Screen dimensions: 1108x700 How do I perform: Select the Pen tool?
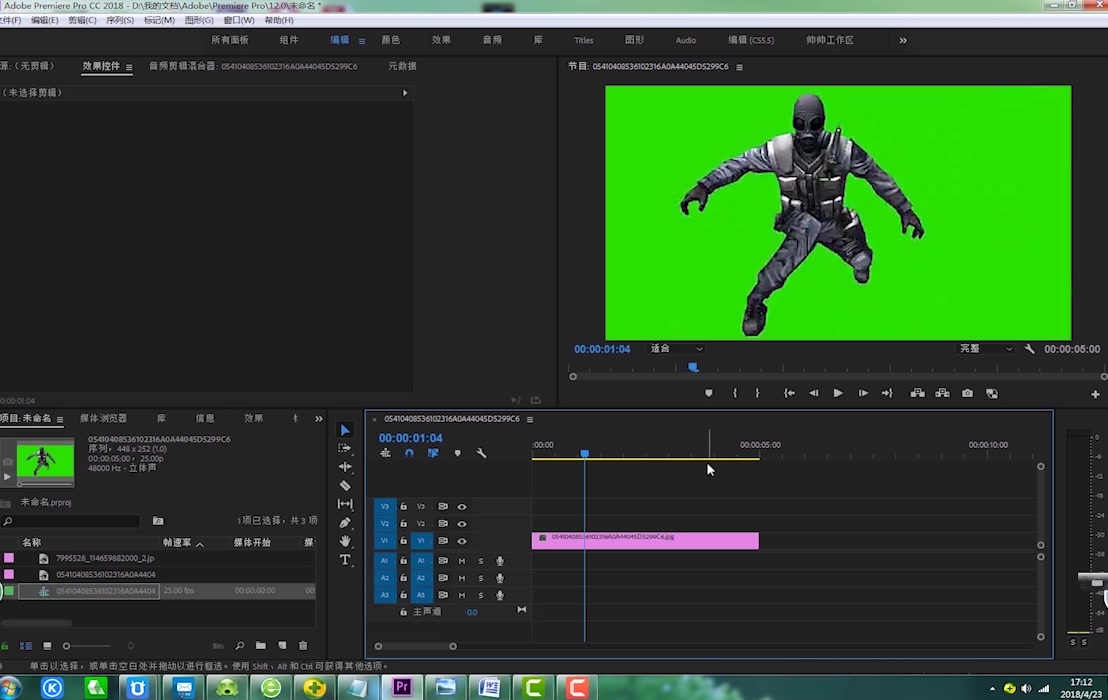[x=345, y=523]
